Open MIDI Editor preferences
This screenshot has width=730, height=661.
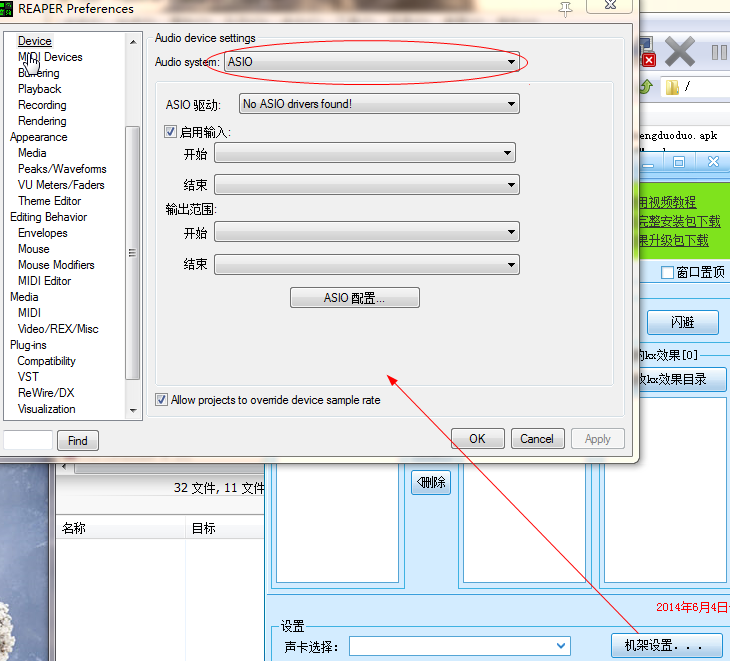(x=44, y=281)
